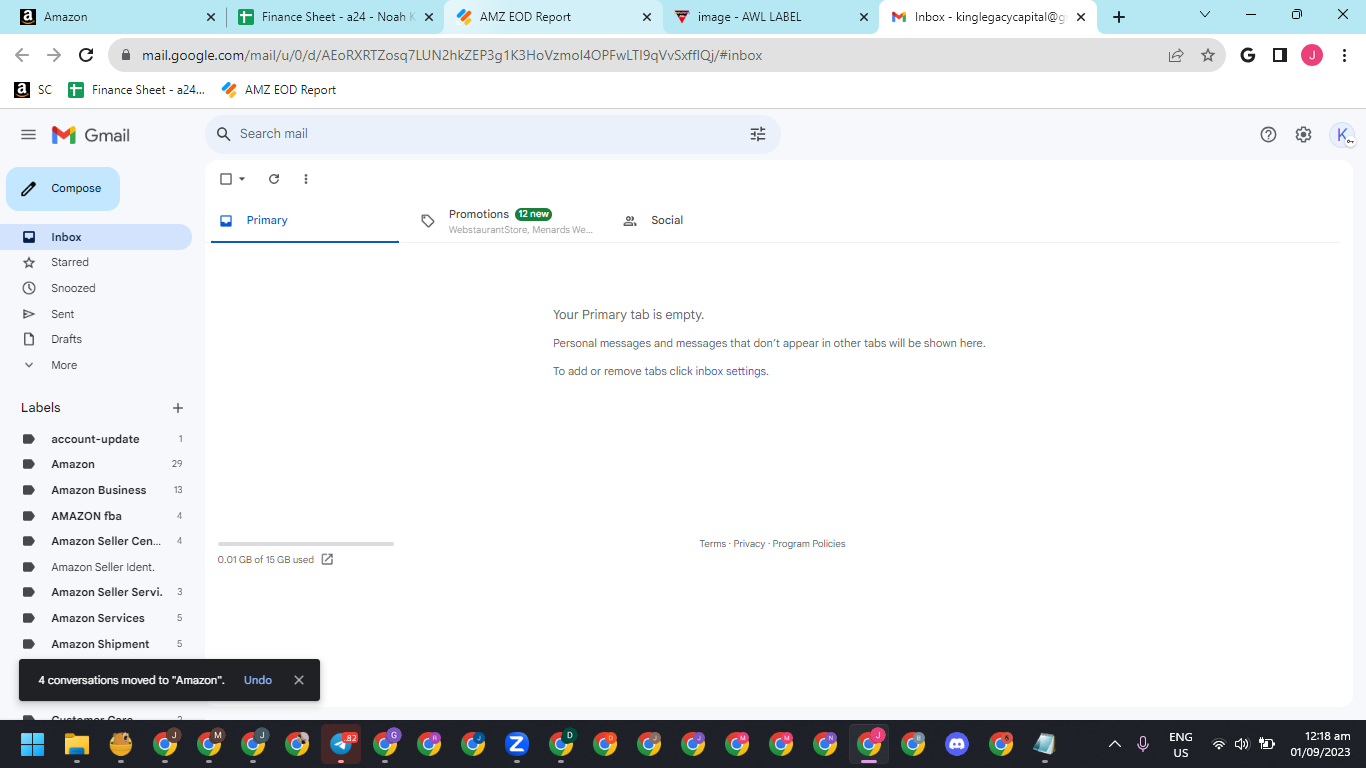Viewport: 1366px width, 768px height.
Task: Go back in Chrome
Action: tap(22, 55)
